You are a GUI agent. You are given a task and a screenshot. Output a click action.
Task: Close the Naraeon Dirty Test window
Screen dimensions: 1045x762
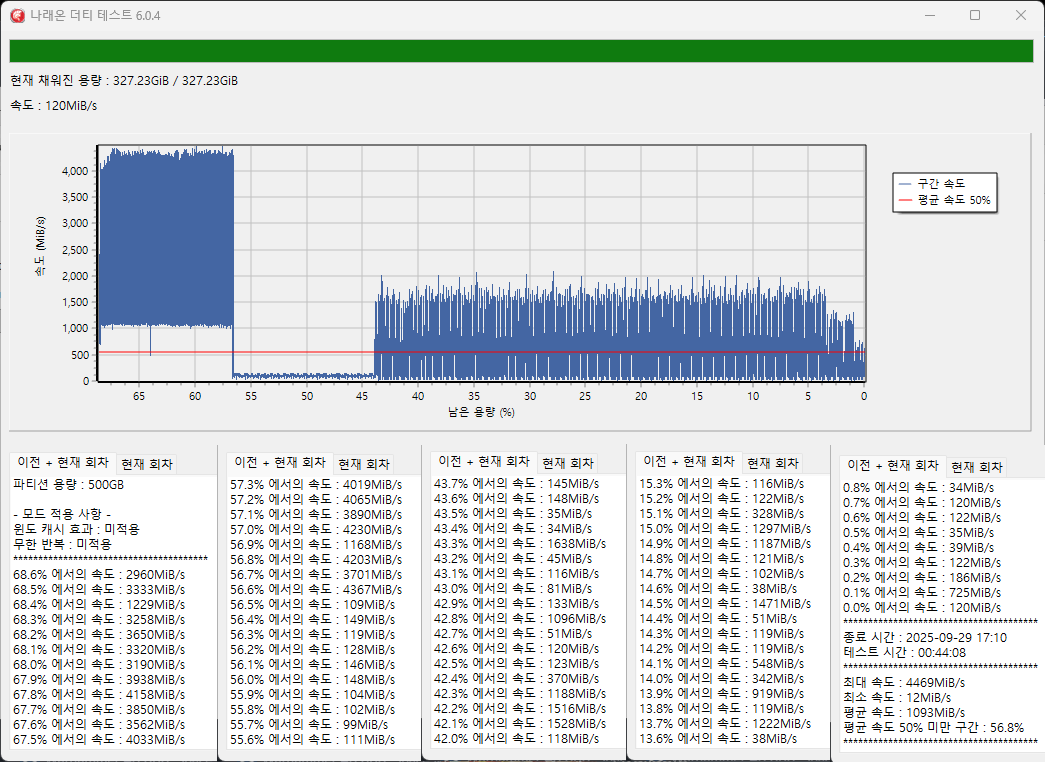click(x=1021, y=15)
